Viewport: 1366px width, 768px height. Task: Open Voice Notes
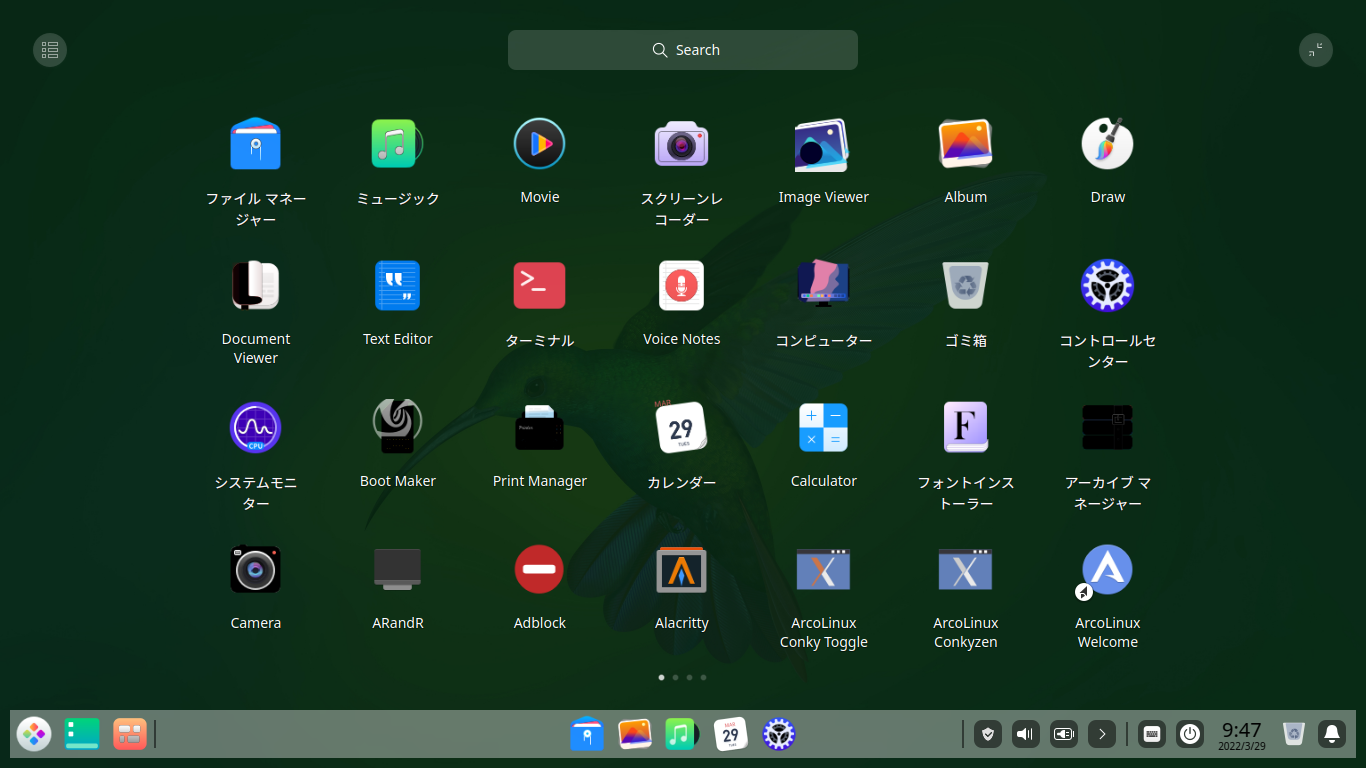click(x=682, y=287)
